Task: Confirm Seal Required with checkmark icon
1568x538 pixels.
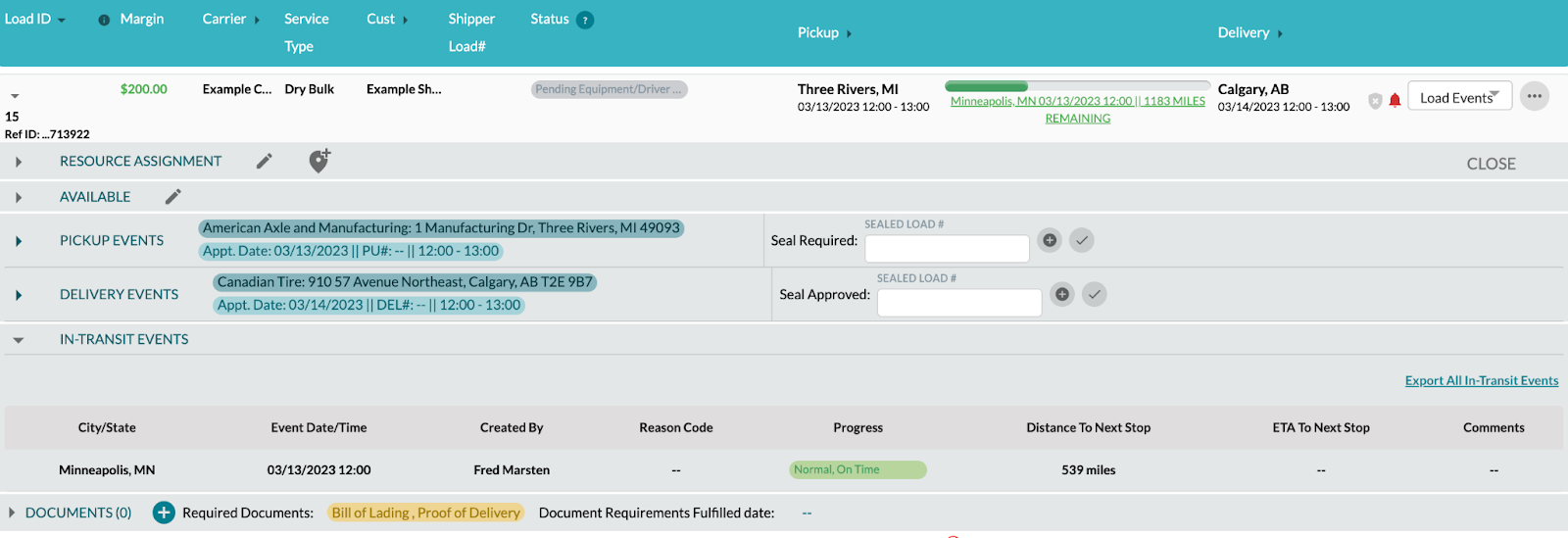Action: pyautogui.click(x=1082, y=240)
